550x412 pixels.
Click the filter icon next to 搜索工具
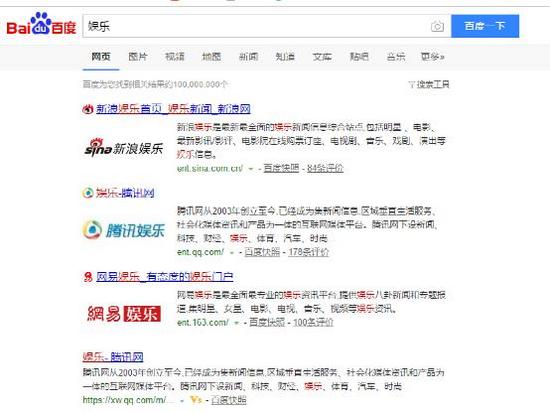tap(411, 85)
